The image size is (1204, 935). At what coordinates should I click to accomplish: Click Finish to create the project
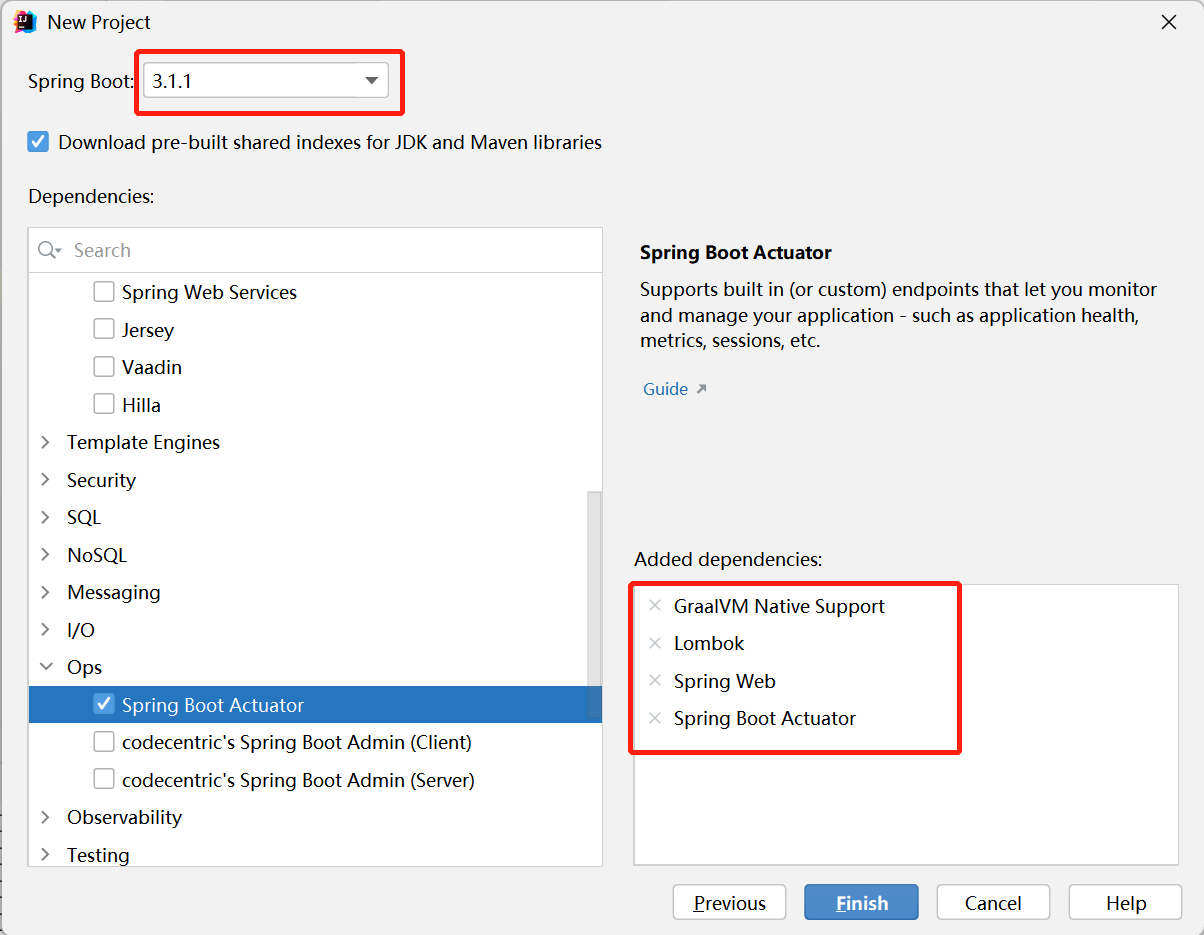pyautogui.click(x=861, y=903)
